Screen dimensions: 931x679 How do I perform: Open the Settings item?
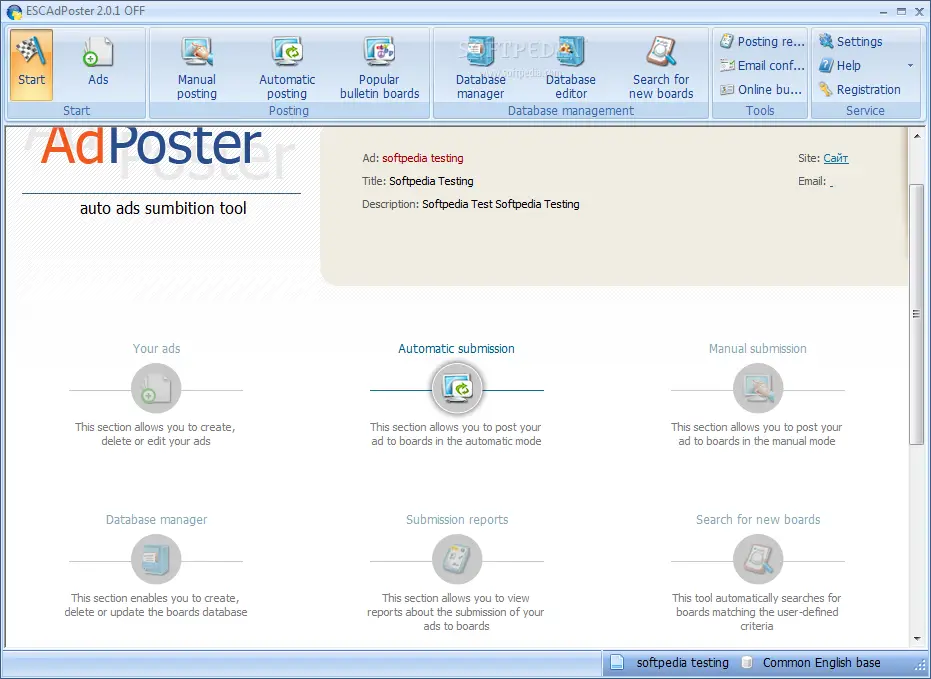(850, 42)
